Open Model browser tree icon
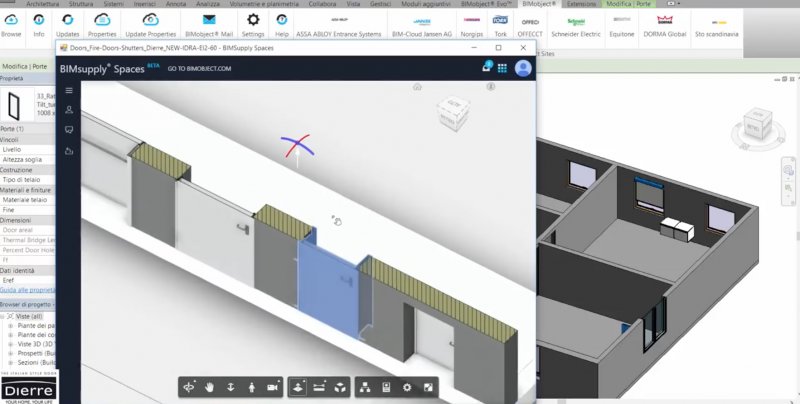 click(x=365, y=388)
